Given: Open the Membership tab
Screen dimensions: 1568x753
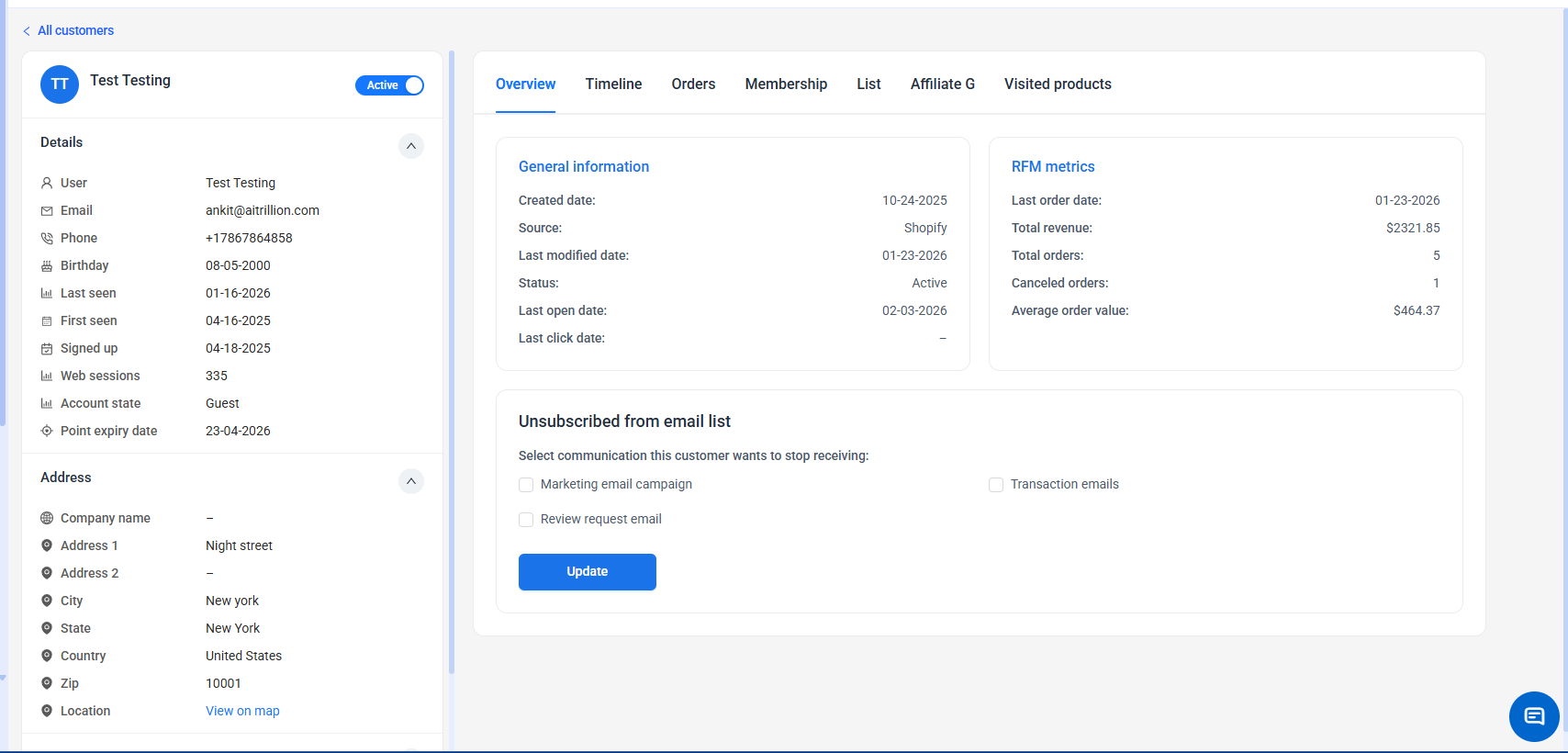Looking at the screenshot, I should [x=786, y=84].
